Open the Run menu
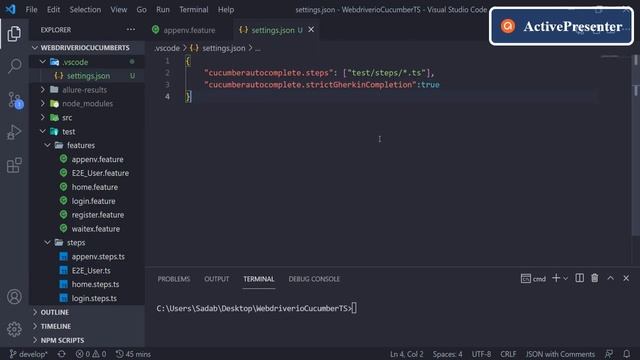640x360 pixels. [x=162, y=9]
